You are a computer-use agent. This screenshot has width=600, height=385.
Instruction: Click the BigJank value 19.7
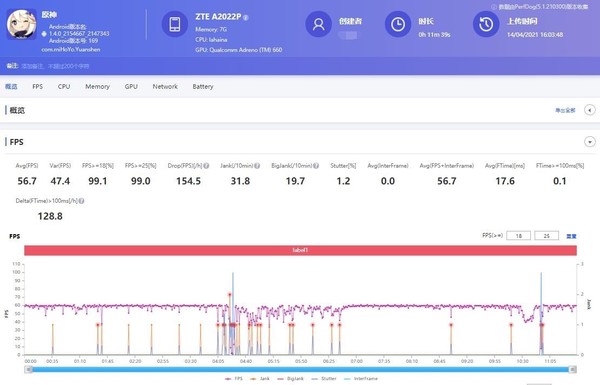point(295,181)
